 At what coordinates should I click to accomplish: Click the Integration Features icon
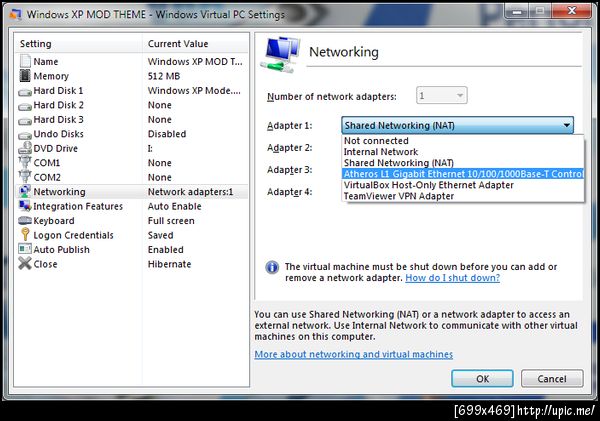tap(25, 206)
